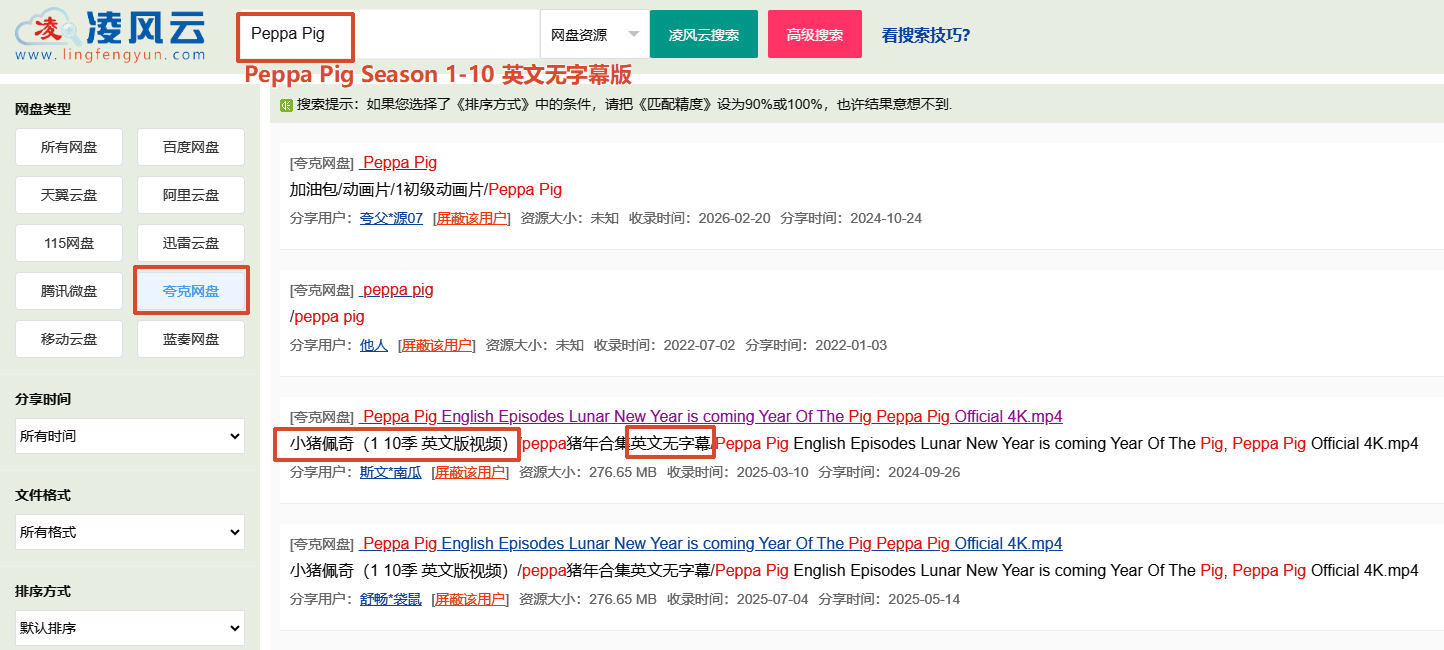Click 屏蔽该用户 next to 他人
This screenshot has height=650, width=1444.
coord(436,345)
